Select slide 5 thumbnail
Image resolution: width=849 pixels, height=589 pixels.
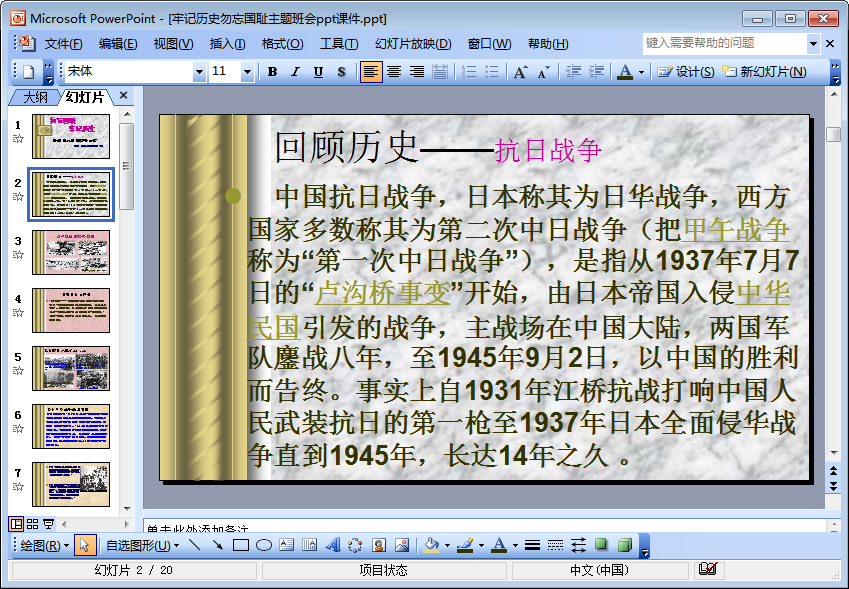tap(71, 369)
